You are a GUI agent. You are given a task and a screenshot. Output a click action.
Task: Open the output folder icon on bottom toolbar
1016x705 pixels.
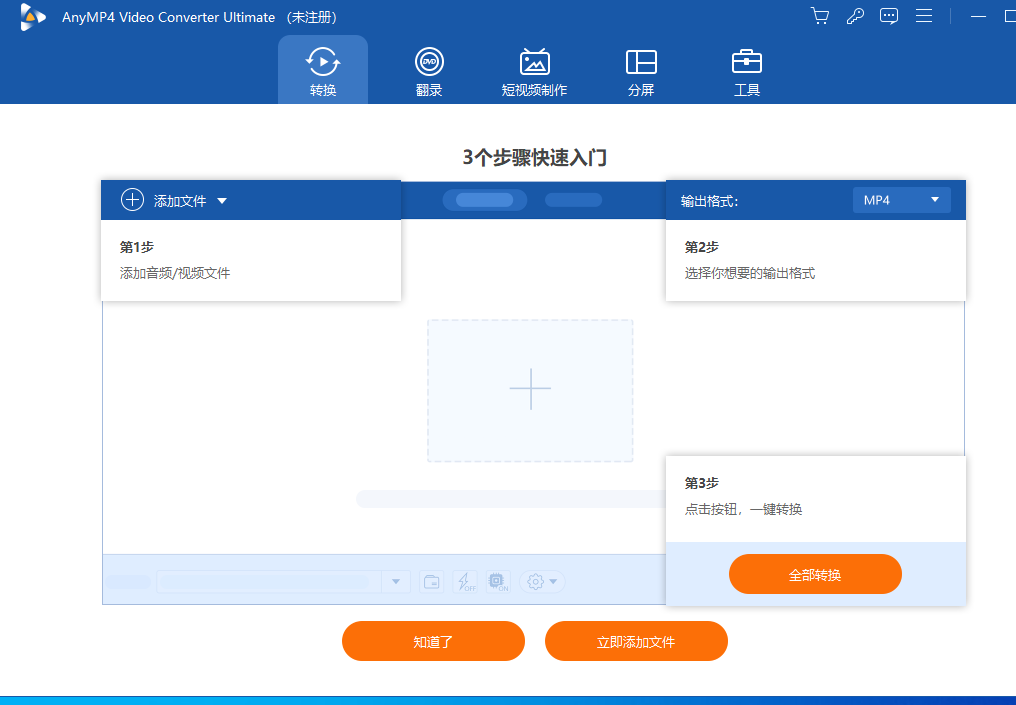(x=432, y=581)
